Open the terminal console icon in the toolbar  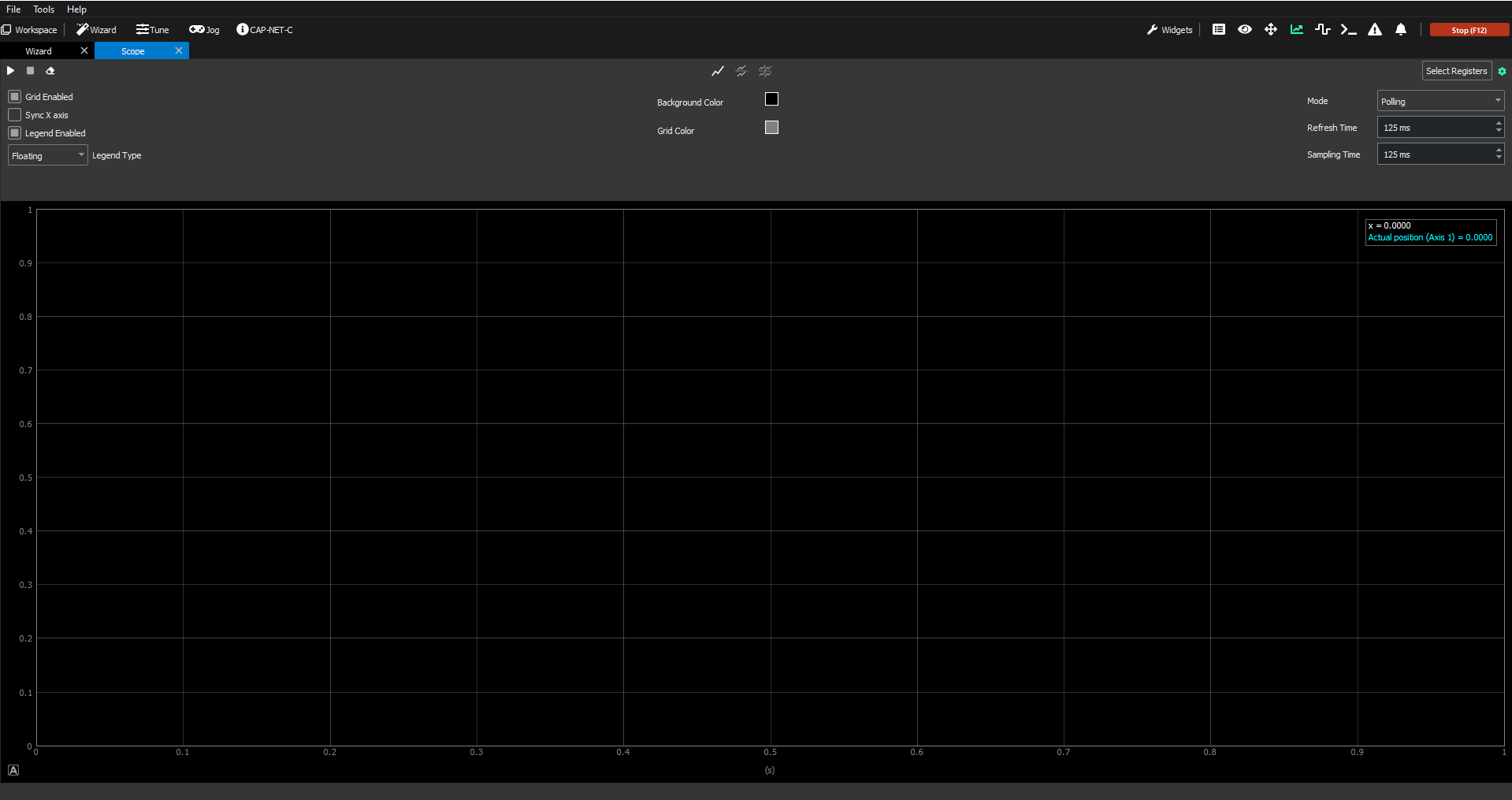tap(1348, 30)
